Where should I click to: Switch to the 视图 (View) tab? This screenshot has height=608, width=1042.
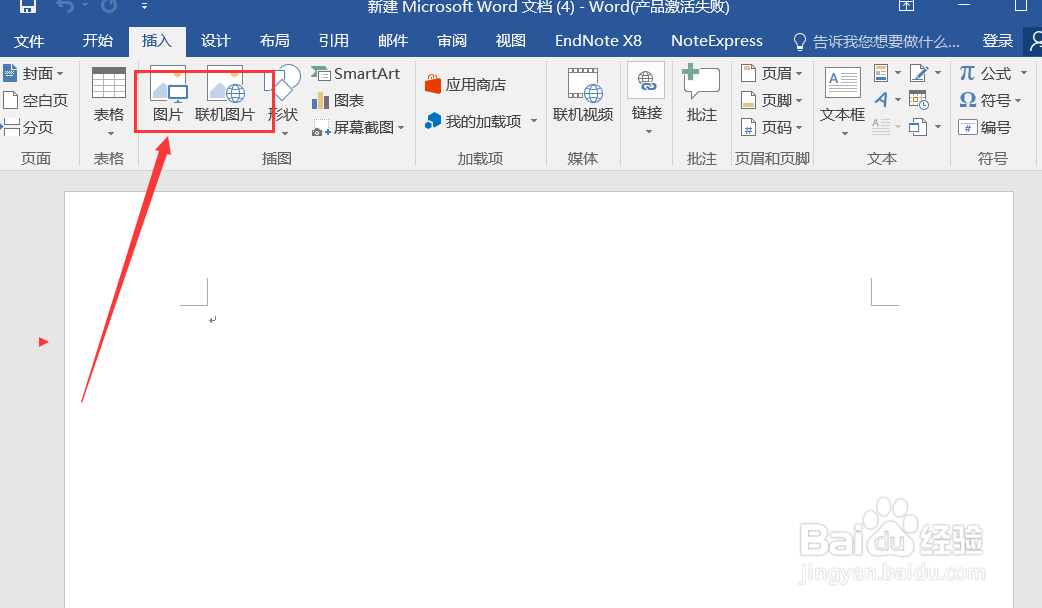(x=510, y=41)
